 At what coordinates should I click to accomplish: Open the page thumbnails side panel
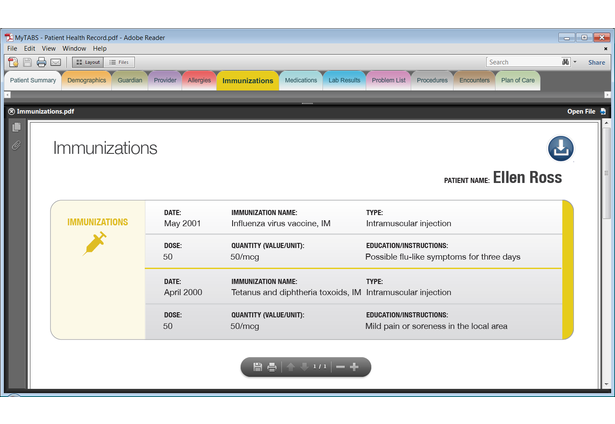coord(16,127)
